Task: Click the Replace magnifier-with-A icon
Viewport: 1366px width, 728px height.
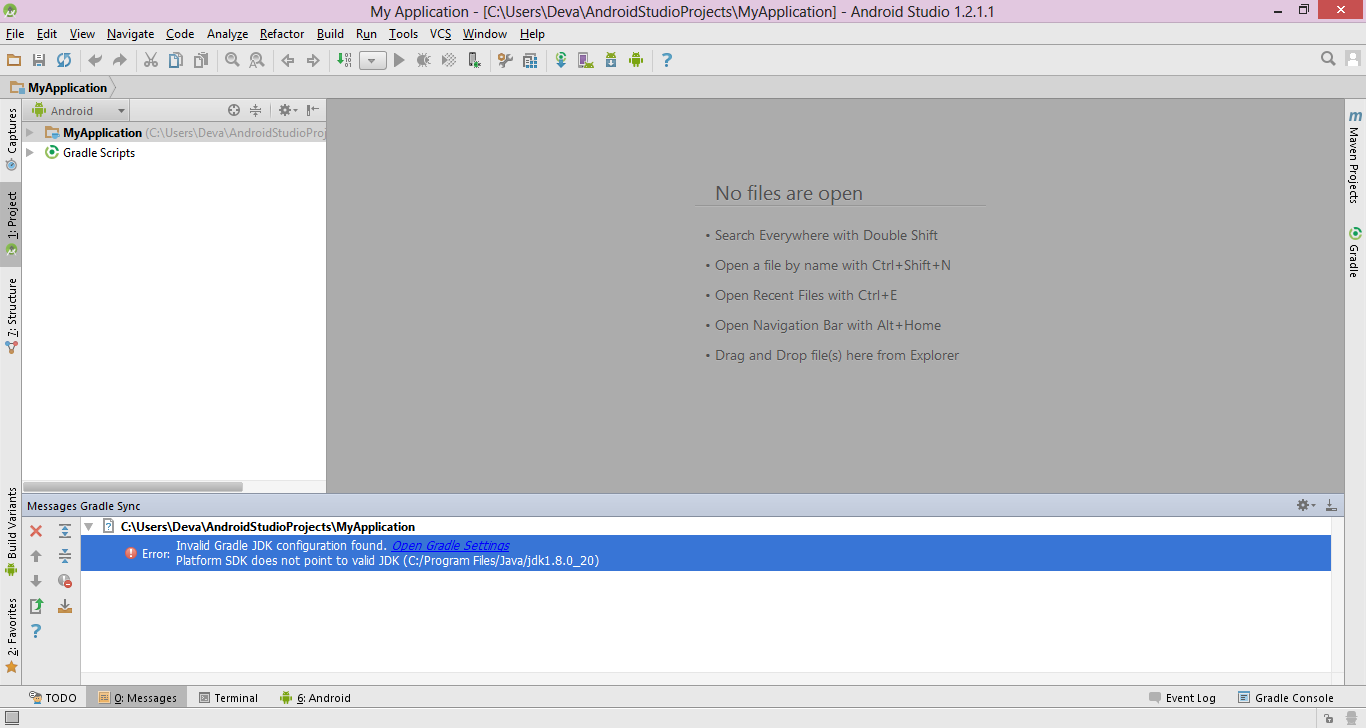Action: point(257,60)
